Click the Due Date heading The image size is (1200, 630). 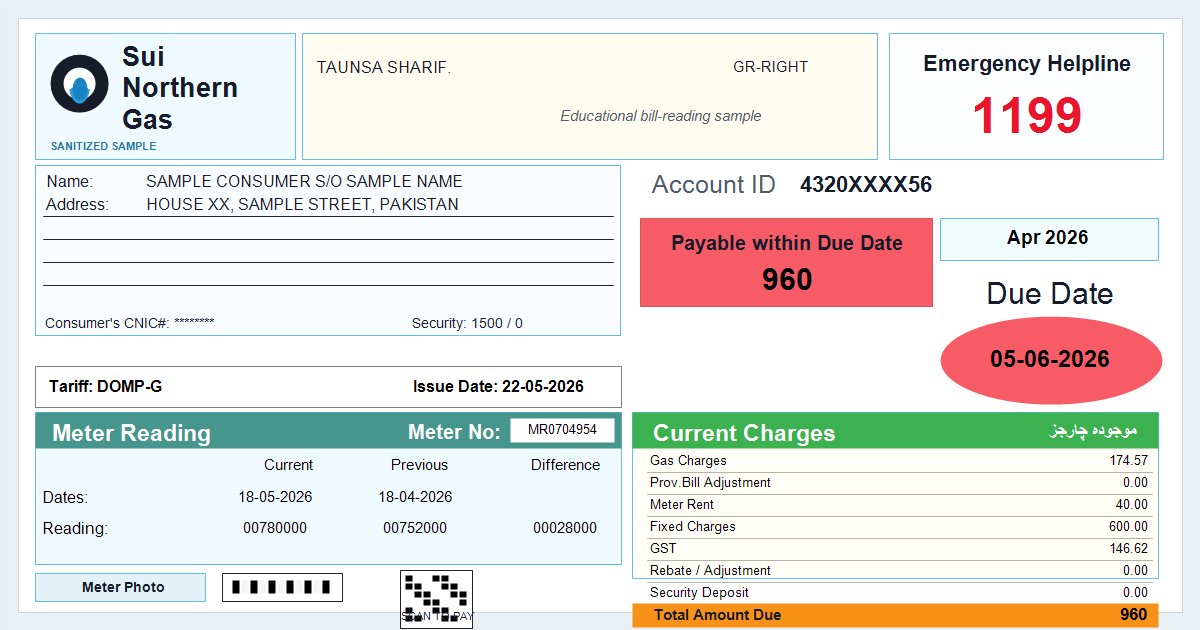pyautogui.click(x=1049, y=294)
